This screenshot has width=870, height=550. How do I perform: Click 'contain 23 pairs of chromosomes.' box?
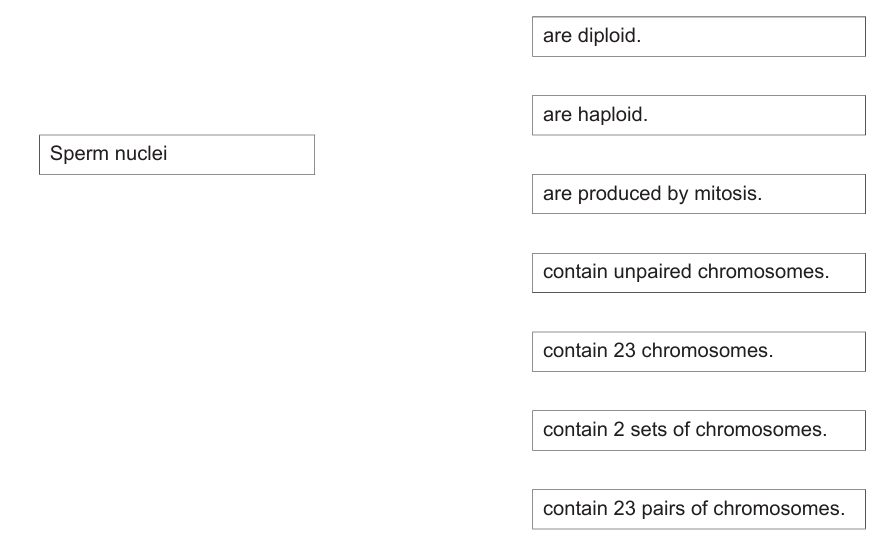click(698, 509)
